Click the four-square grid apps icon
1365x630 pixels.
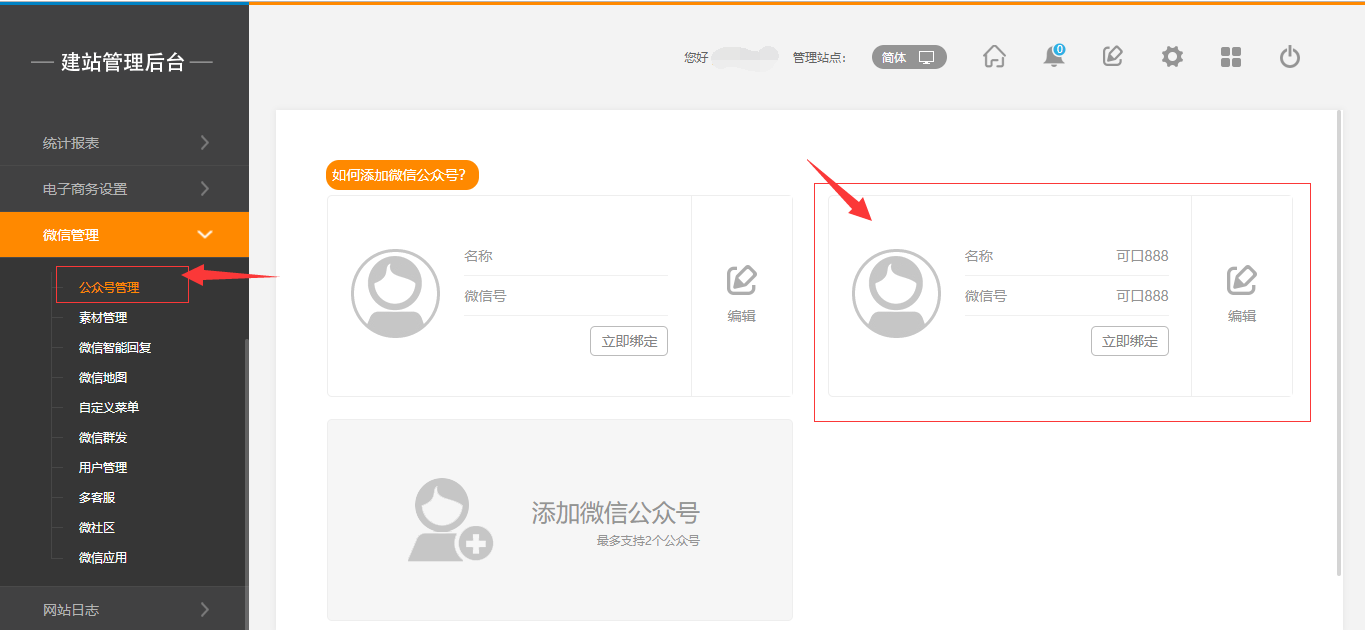1231,57
